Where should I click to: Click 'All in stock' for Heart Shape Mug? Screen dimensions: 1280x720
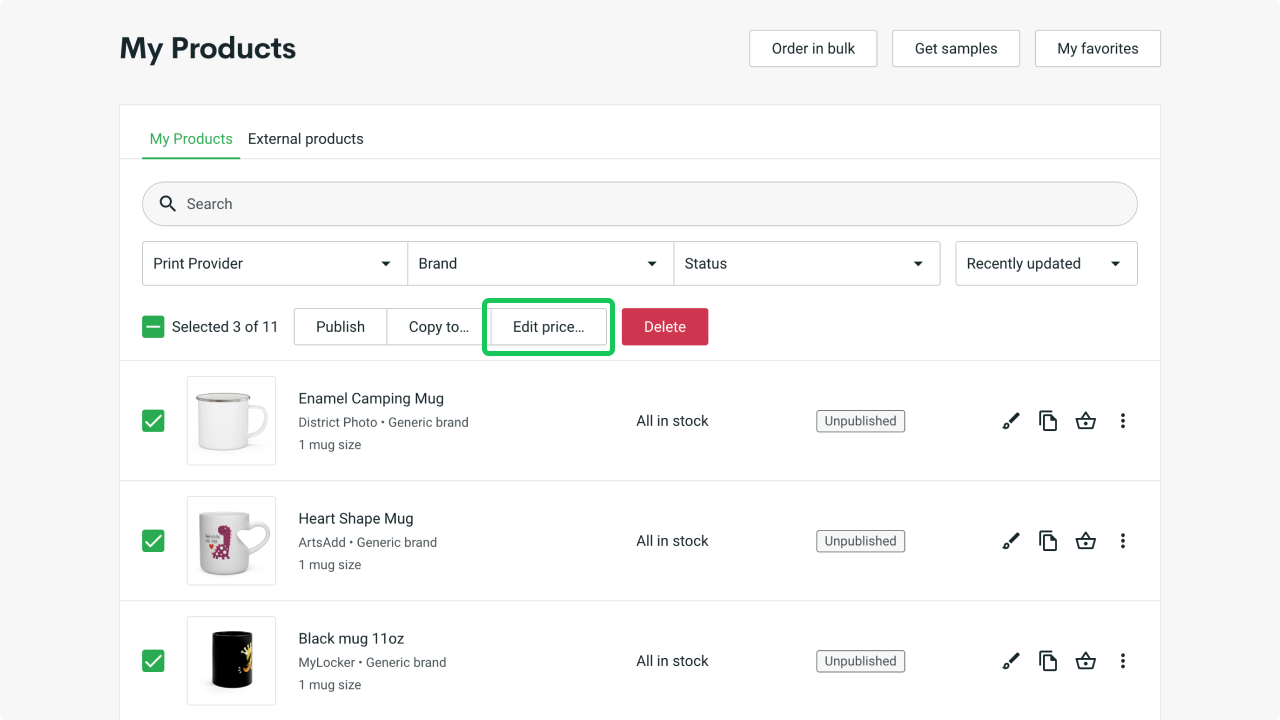coord(672,541)
